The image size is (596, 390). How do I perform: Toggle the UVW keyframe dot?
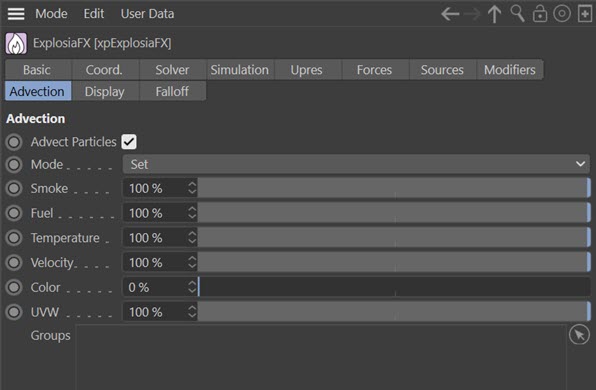pos(14,312)
